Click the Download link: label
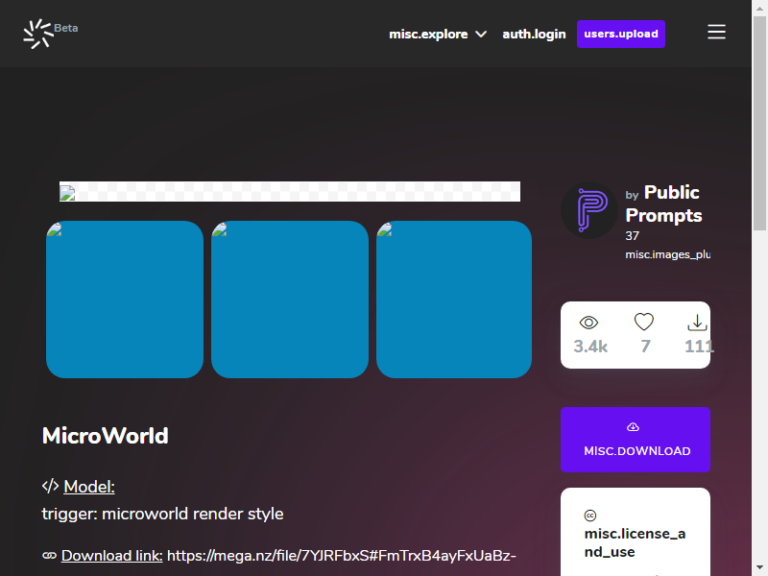This screenshot has width=768, height=576. pyautogui.click(x=112, y=556)
